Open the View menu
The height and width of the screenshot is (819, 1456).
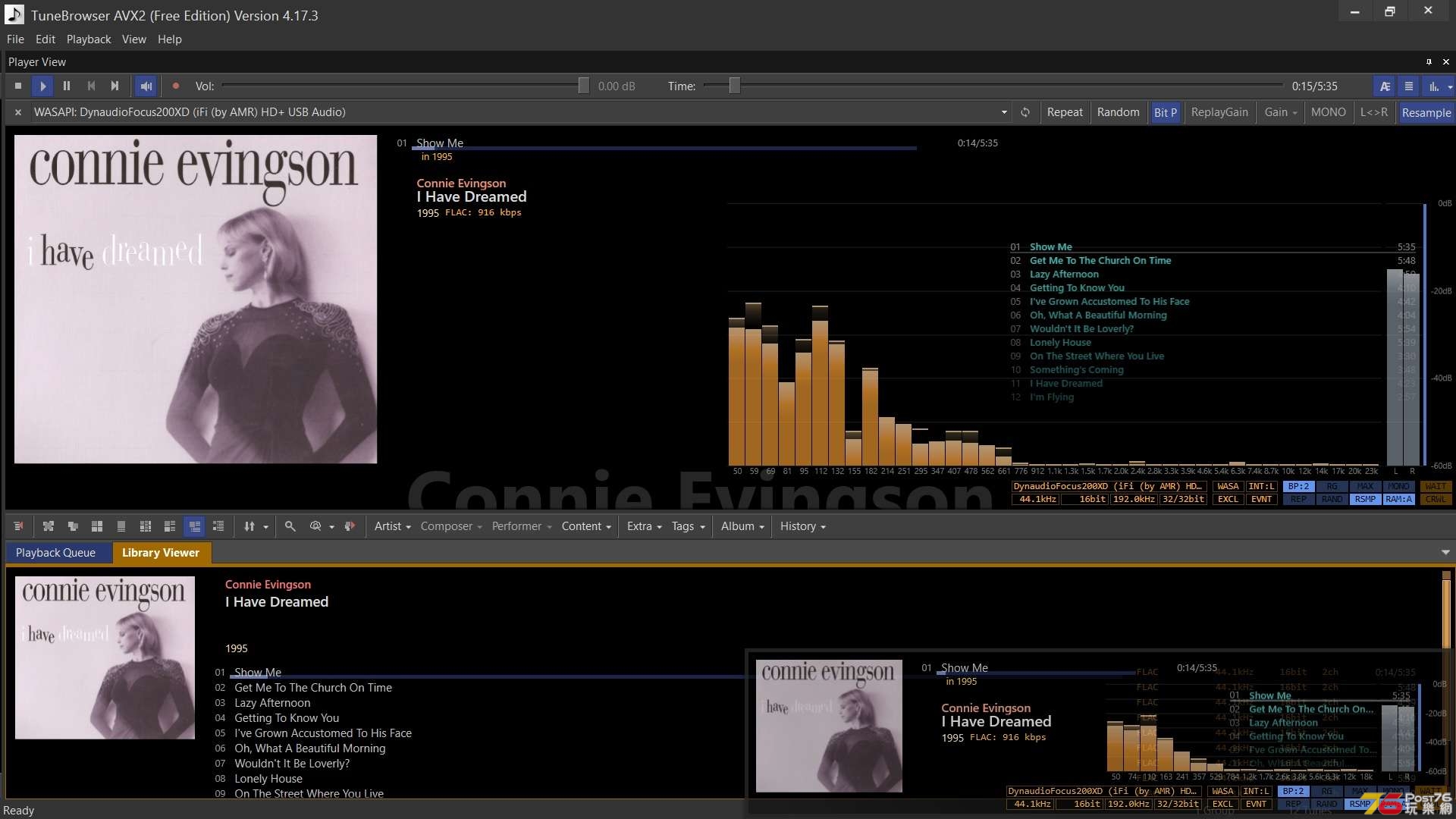tap(134, 39)
